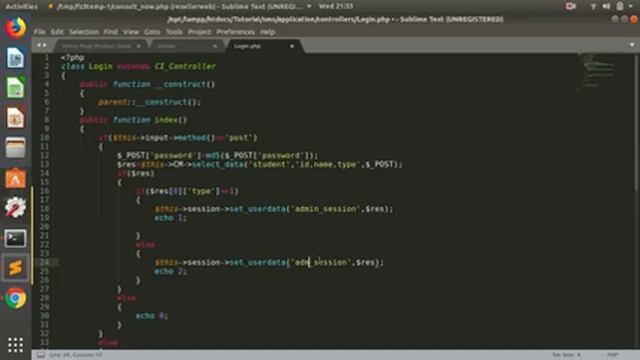Click the '__construct()' function declaration
The width and height of the screenshot is (640, 360).
pyautogui.click(x=148, y=84)
